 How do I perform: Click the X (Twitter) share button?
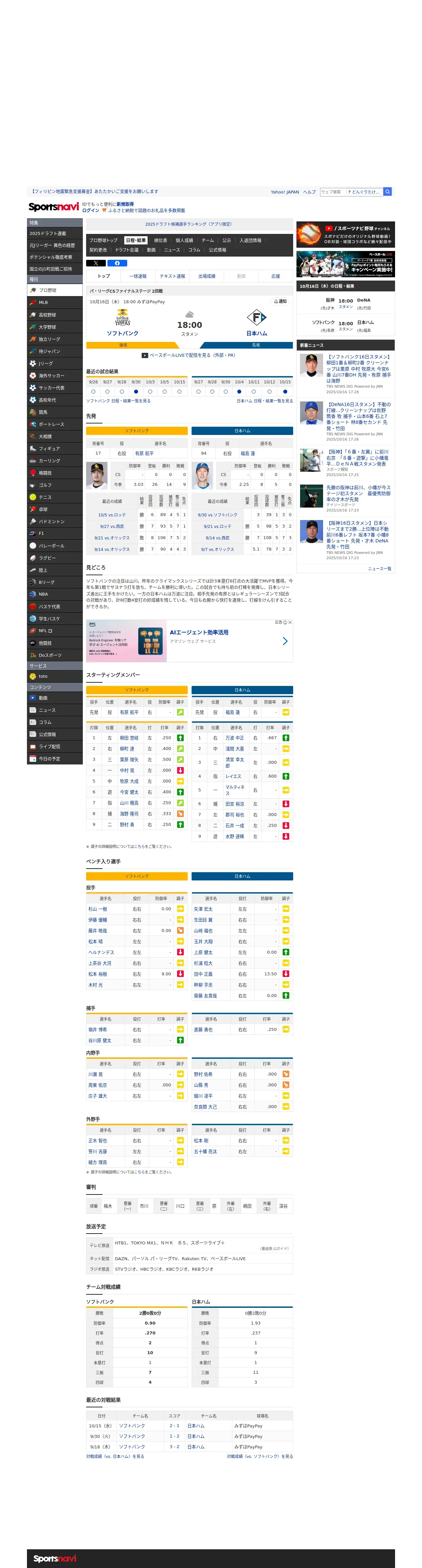pyautogui.click(x=96, y=263)
